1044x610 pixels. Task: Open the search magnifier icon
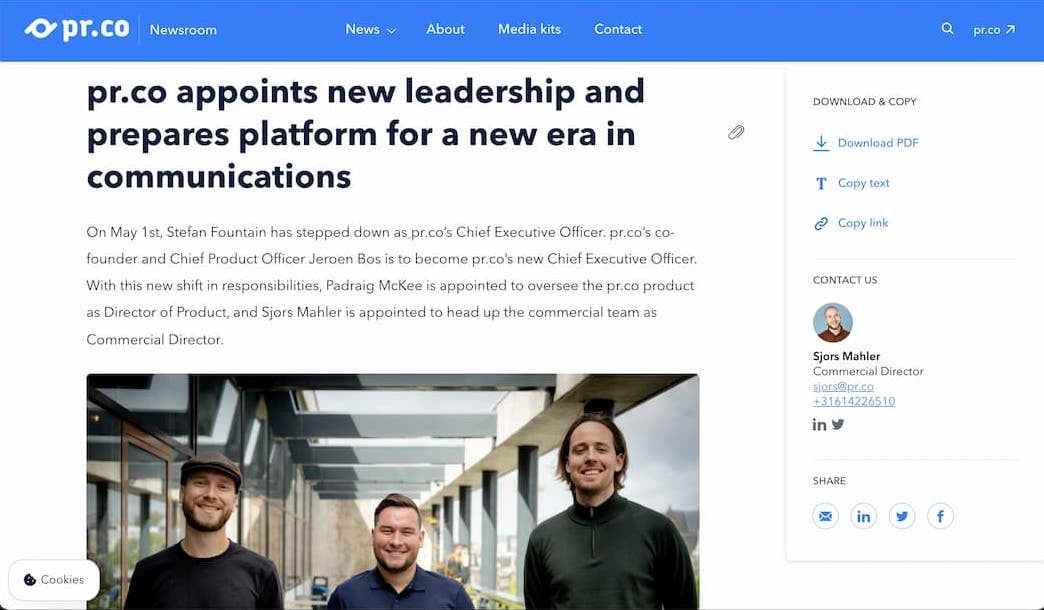(947, 29)
